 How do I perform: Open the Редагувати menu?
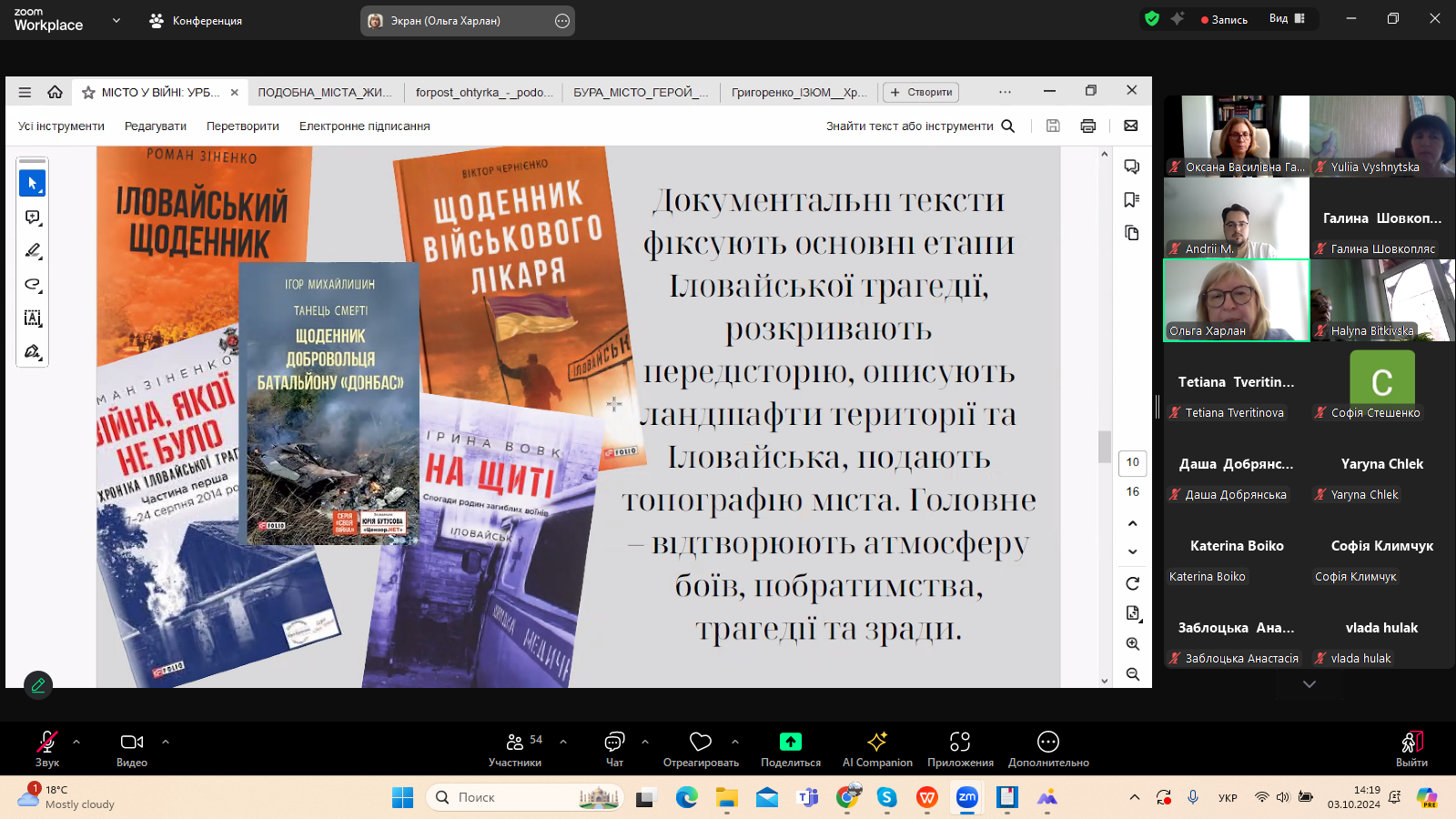click(156, 126)
